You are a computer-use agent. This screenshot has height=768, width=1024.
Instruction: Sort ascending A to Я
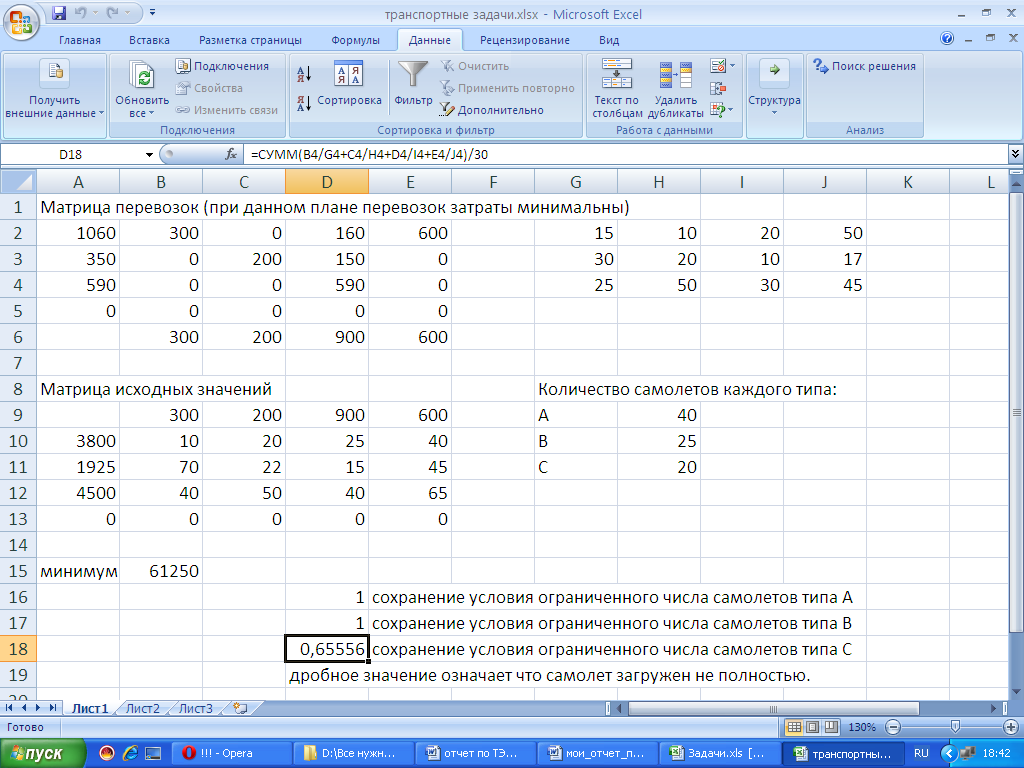[x=304, y=74]
